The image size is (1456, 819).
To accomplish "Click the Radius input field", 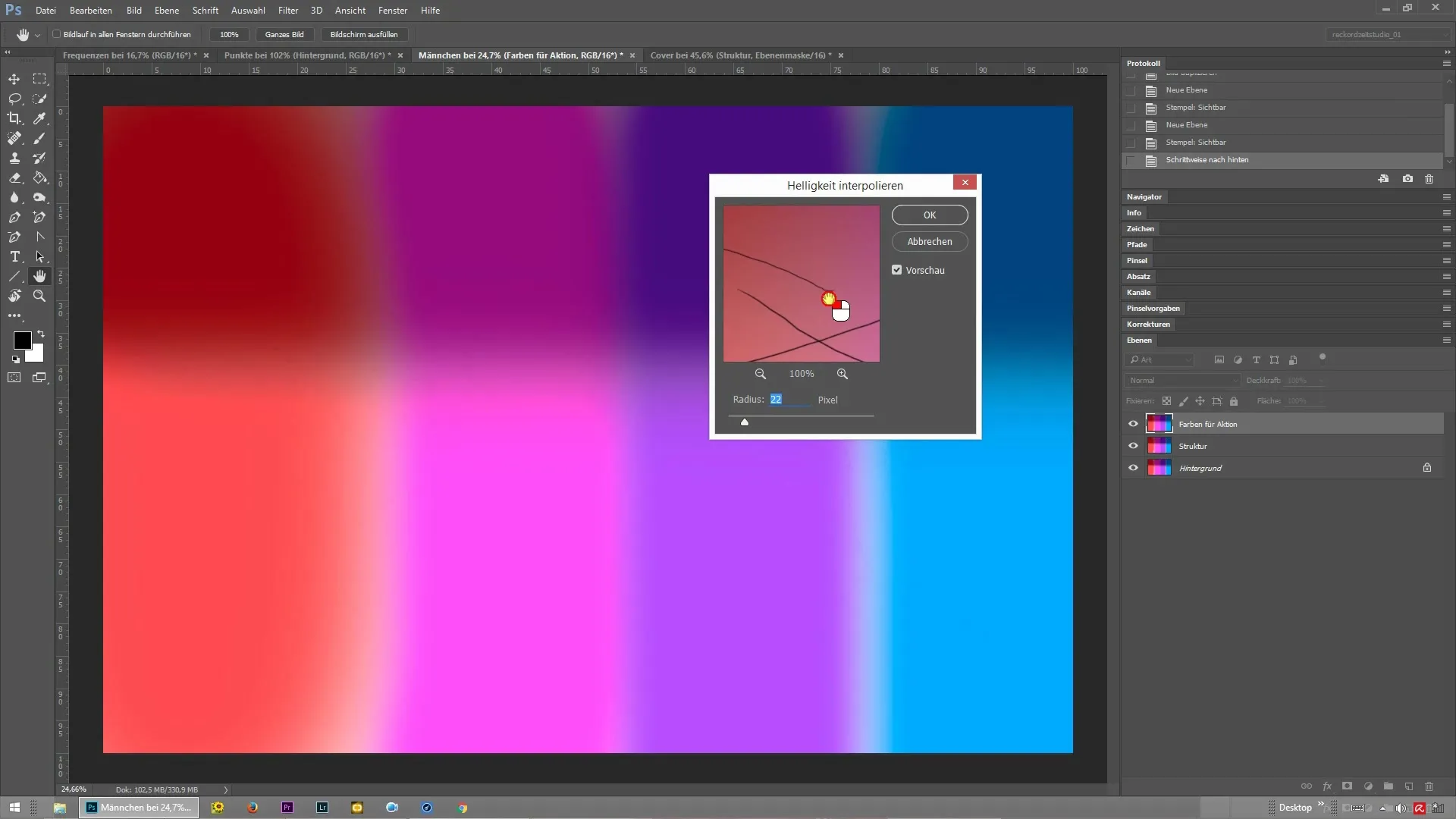I will click(789, 400).
